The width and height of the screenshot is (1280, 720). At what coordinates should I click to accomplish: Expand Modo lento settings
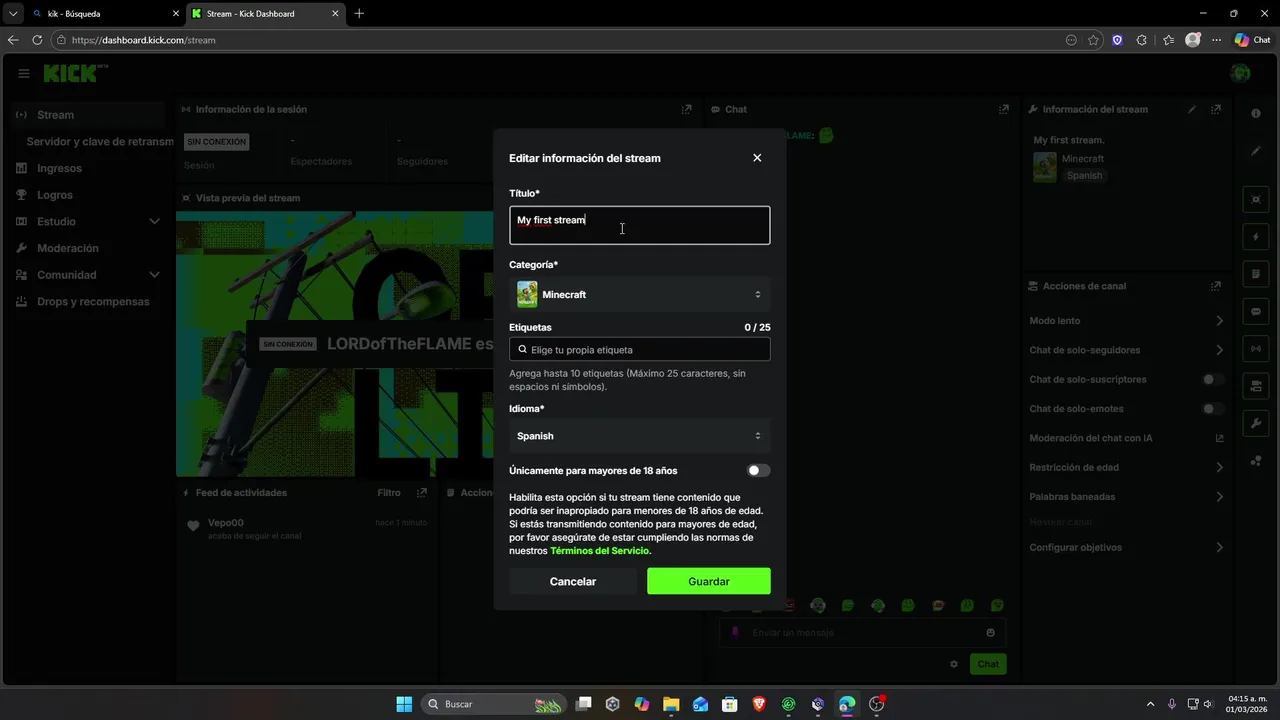[x=1127, y=321]
